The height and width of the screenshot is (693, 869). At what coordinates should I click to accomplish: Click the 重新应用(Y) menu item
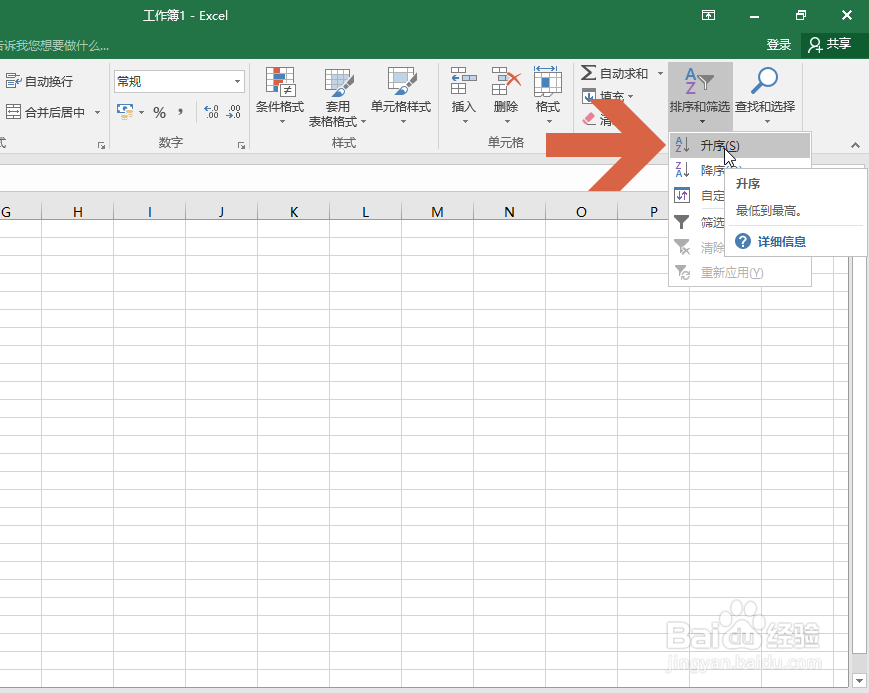pyautogui.click(x=740, y=273)
